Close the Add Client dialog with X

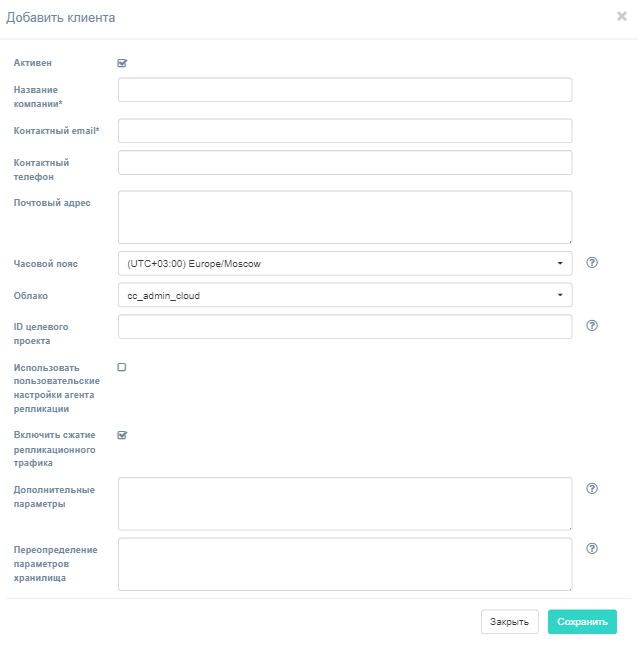[x=622, y=16]
